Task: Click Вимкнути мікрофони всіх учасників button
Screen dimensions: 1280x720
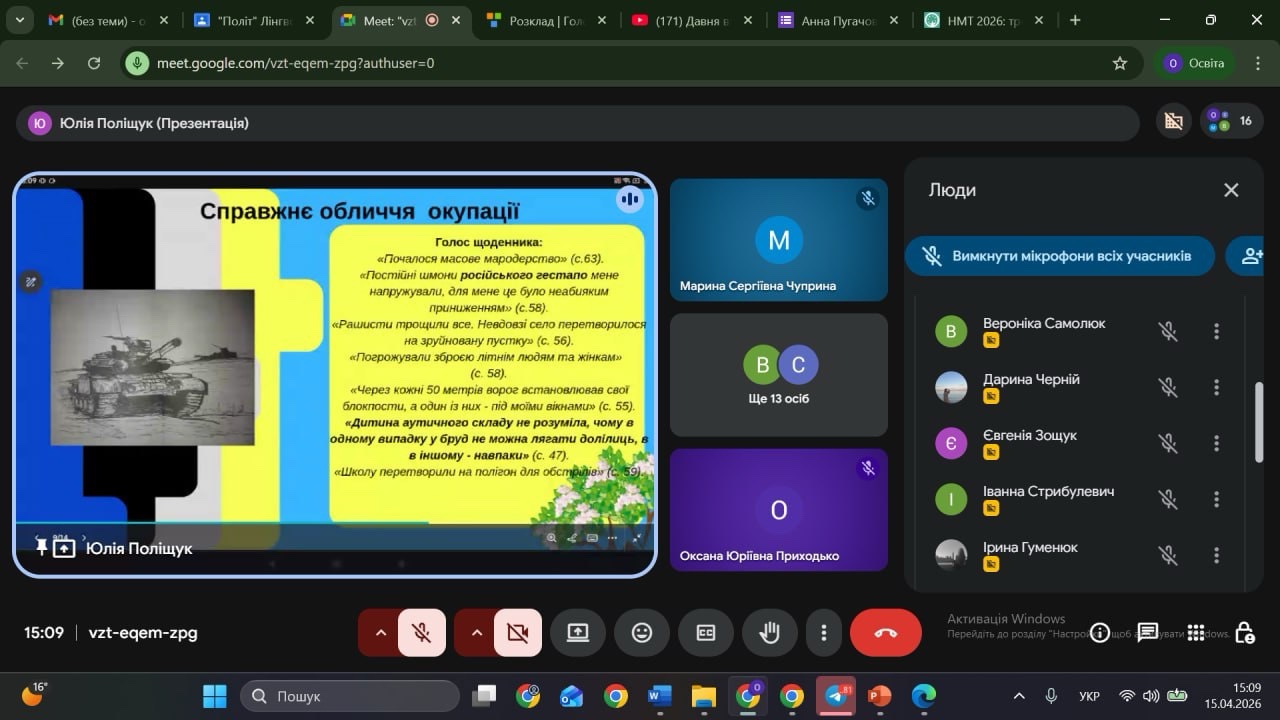Action: pyautogui.click(x=1060, y=256)
